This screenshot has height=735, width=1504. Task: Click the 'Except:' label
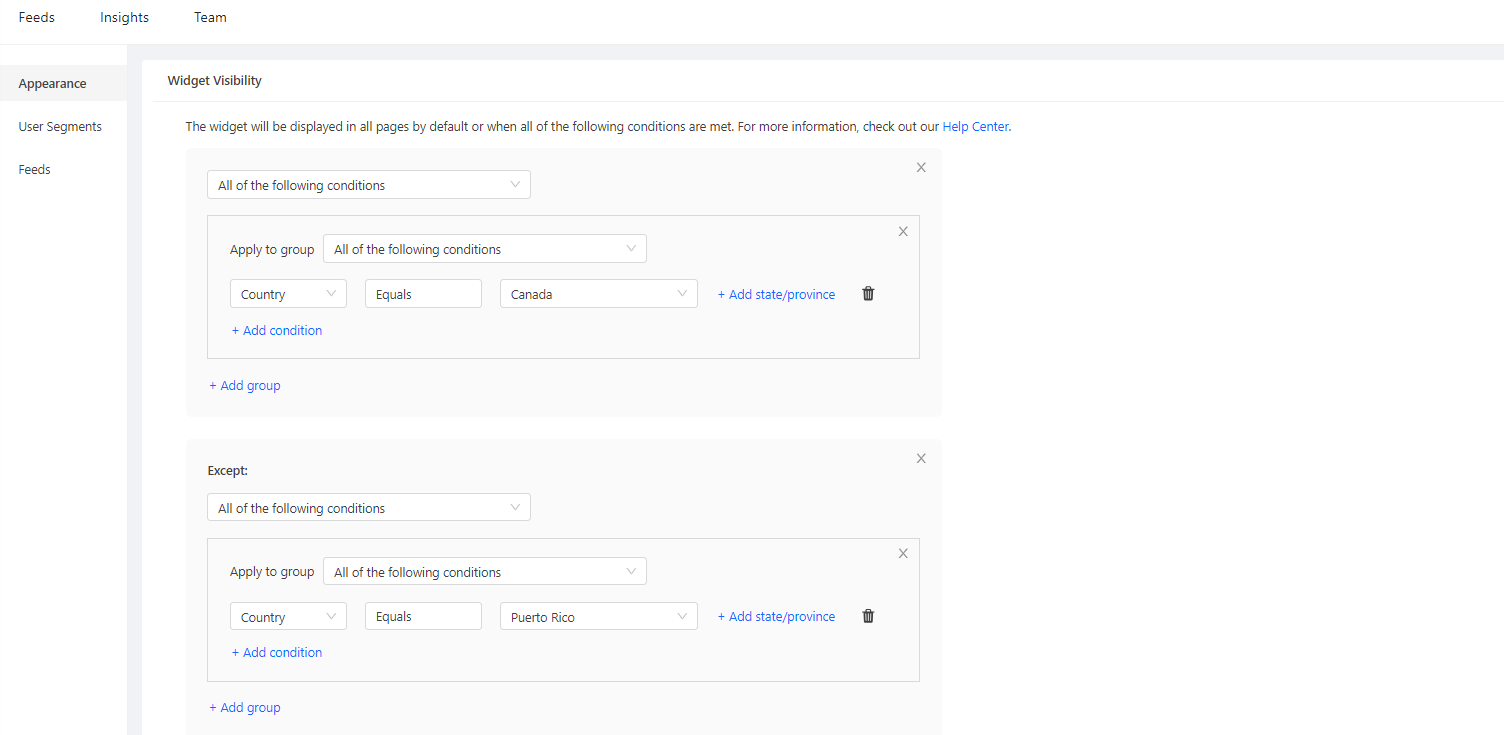tap(227, 469)
